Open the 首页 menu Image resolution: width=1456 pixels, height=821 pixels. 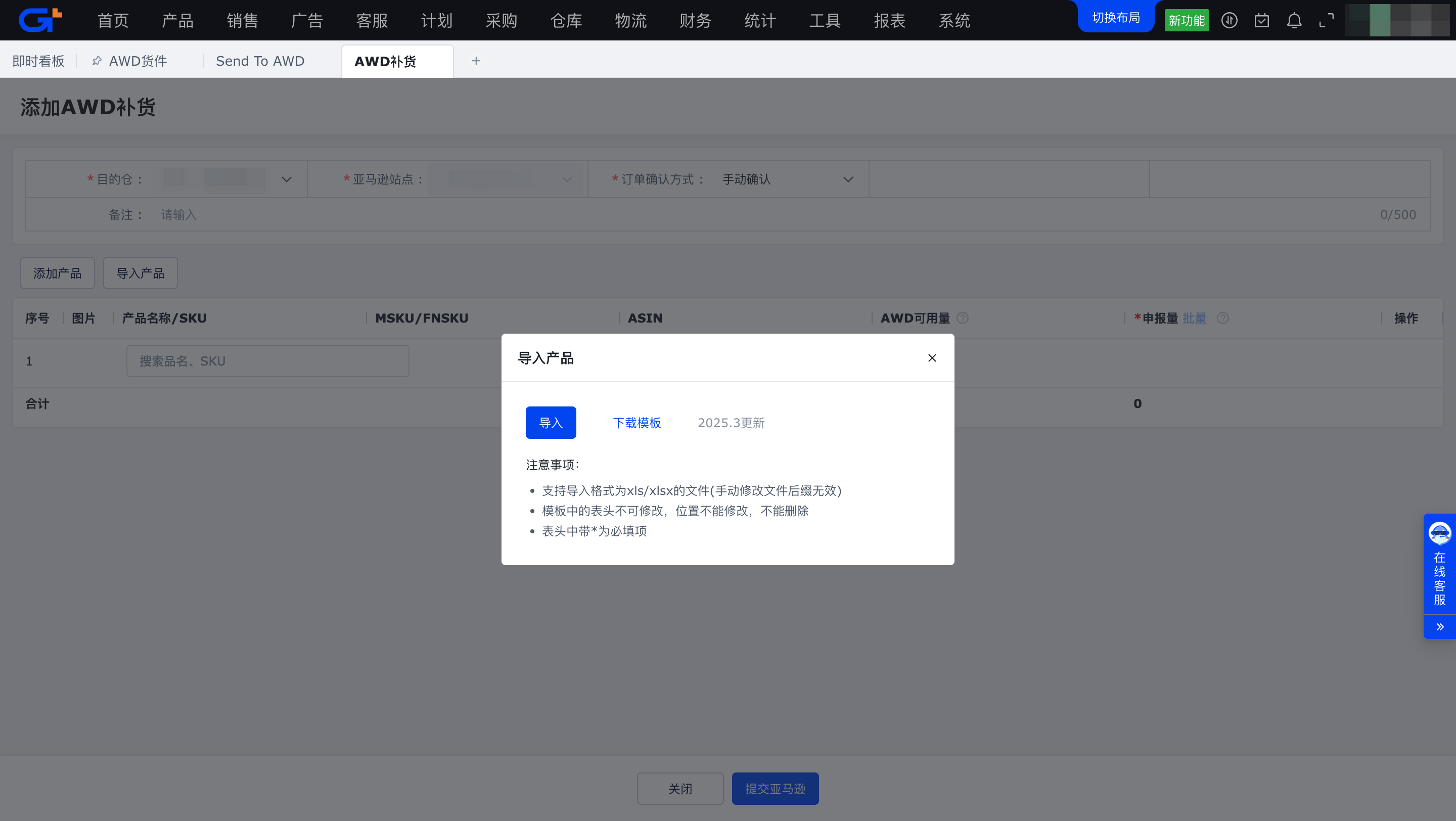tap(113, 20)
